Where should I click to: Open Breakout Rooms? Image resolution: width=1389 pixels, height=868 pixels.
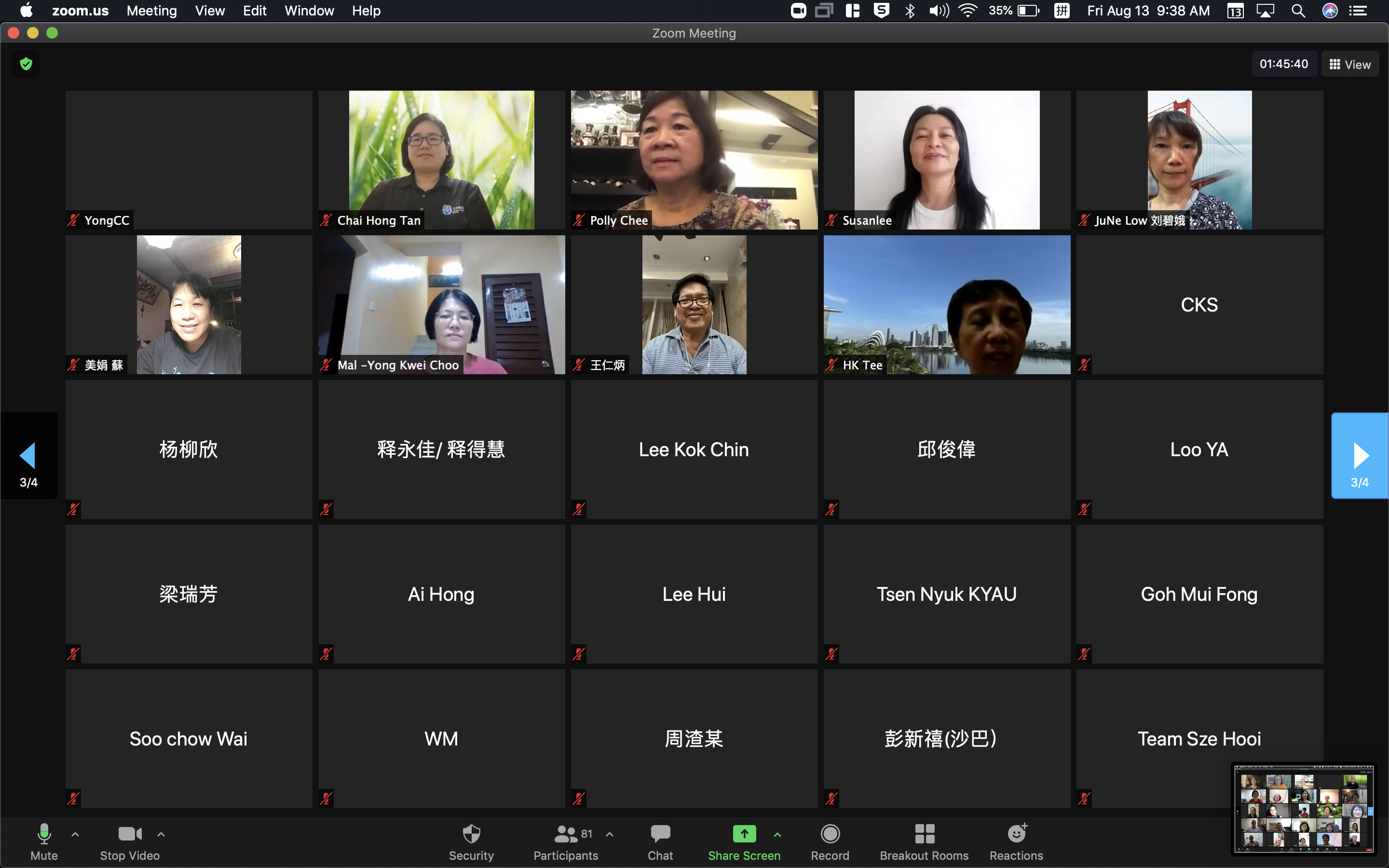click(924, 841)
